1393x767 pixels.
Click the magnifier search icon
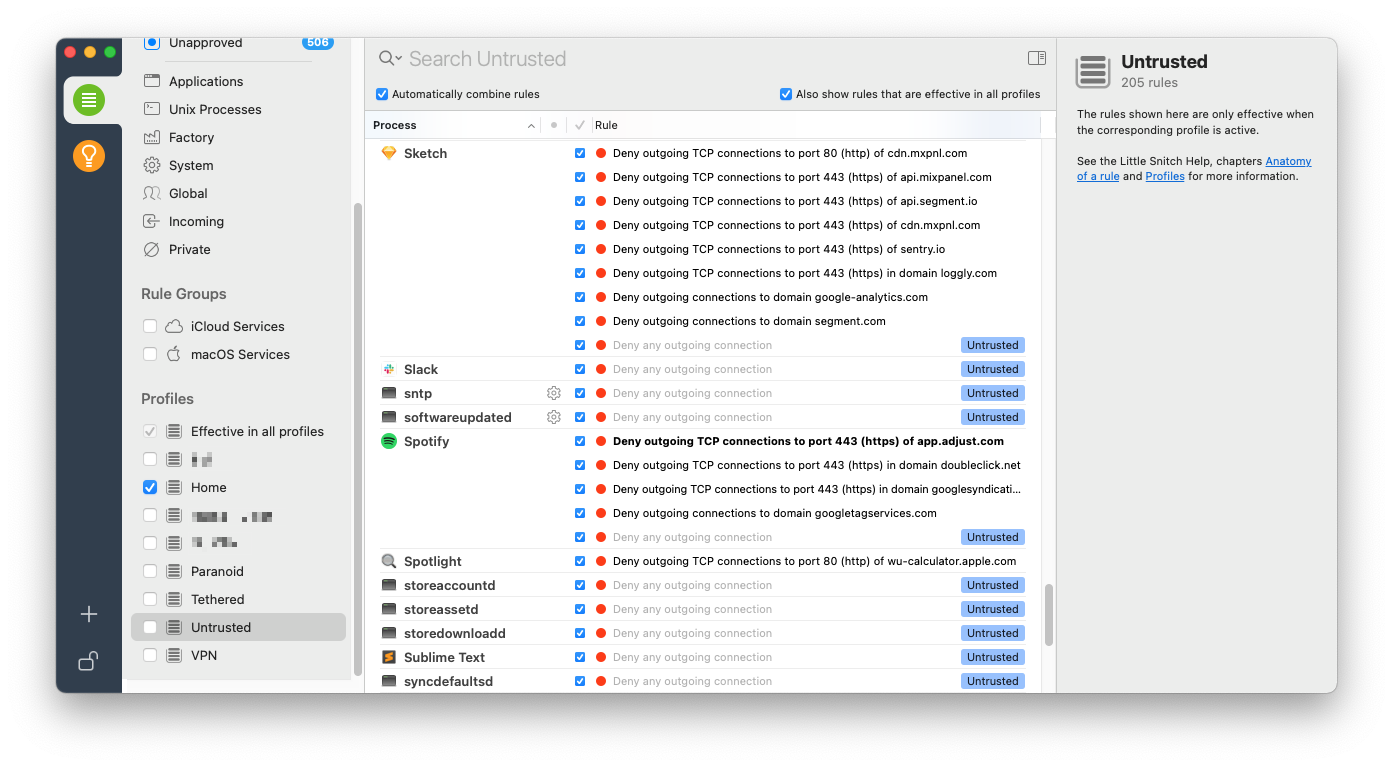pyautogui.click(x=386, y=58)
